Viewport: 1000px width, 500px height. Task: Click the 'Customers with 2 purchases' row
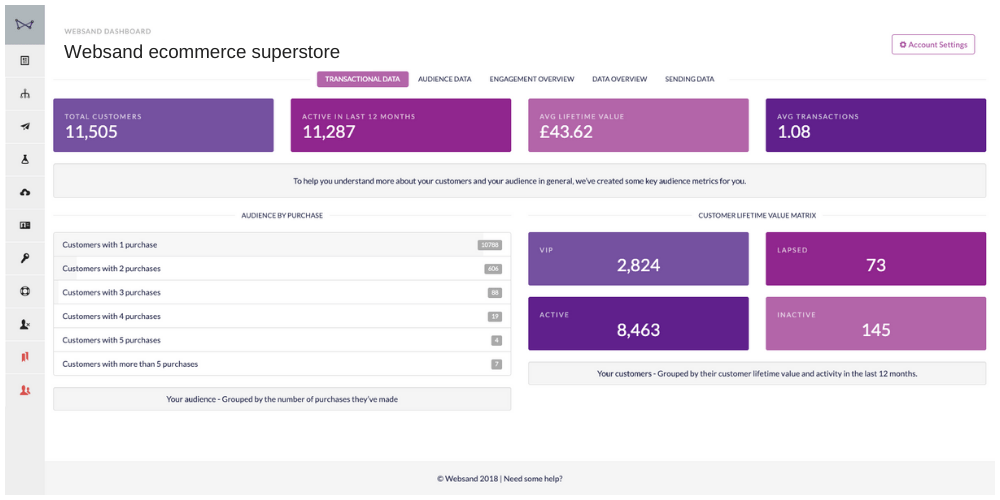pyautogui.click(x=282, y=268)
